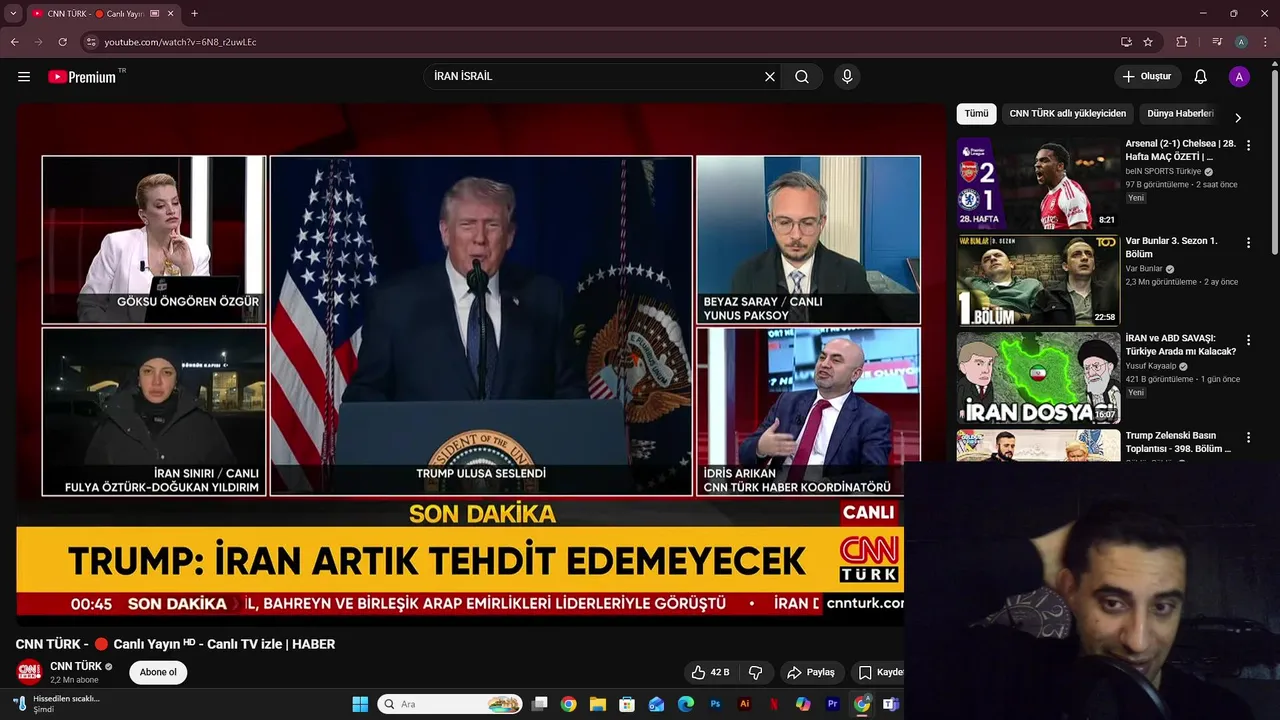
Task: Select the Tümü filter chip
Action: pyautogui.click(x=976, y=114)
